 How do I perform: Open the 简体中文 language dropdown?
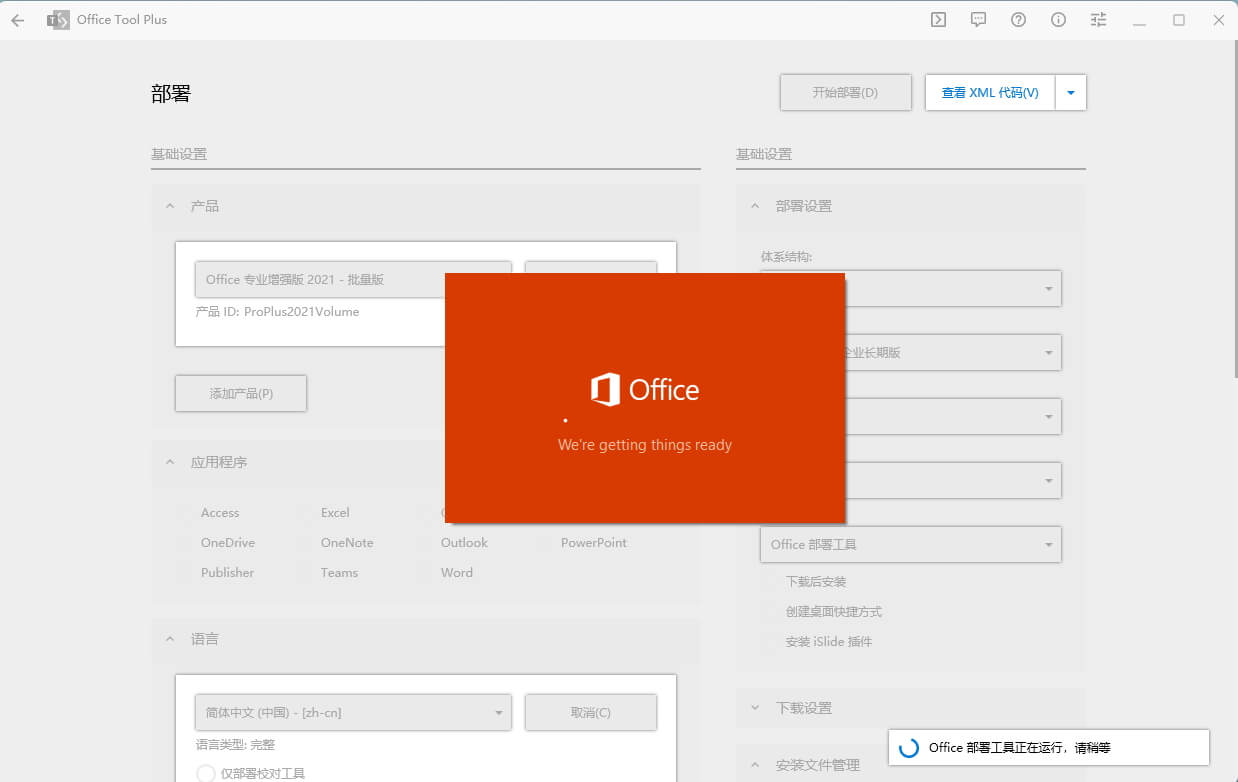pyautogui.click(x=353, y=713)
